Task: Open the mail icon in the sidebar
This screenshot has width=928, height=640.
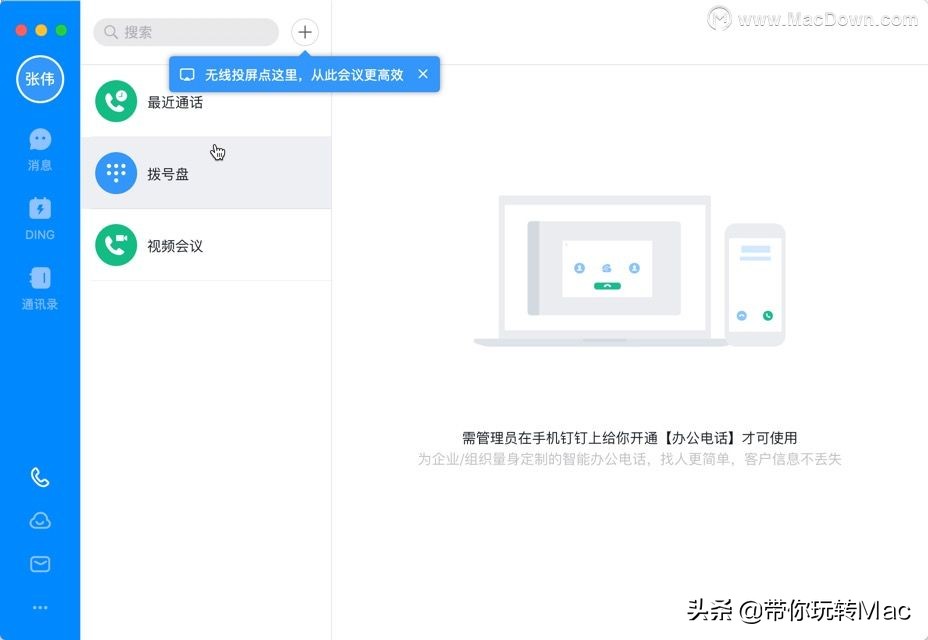Action: pyautogui.click(x=40, y=563)
